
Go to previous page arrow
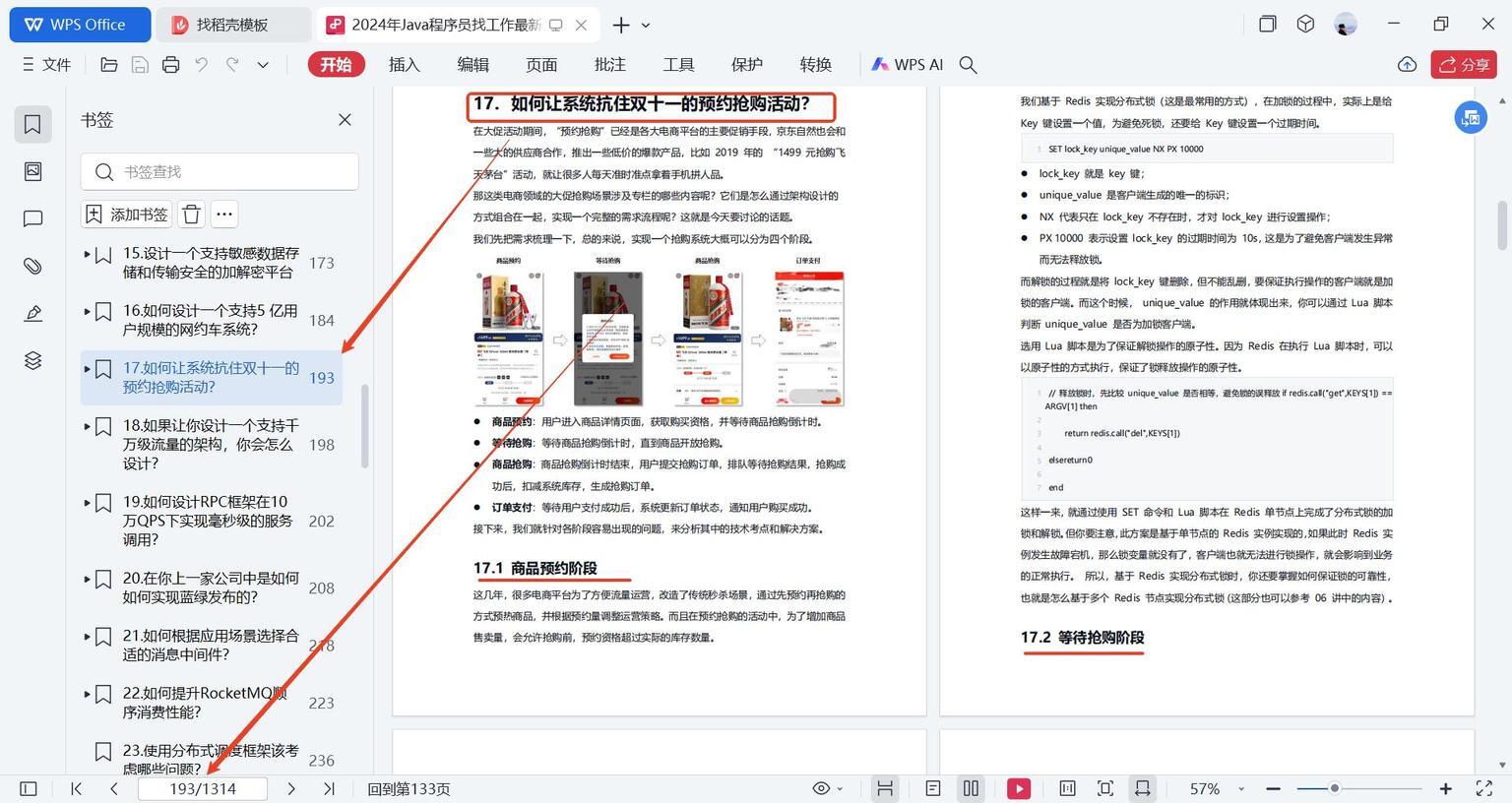point(114,788)
